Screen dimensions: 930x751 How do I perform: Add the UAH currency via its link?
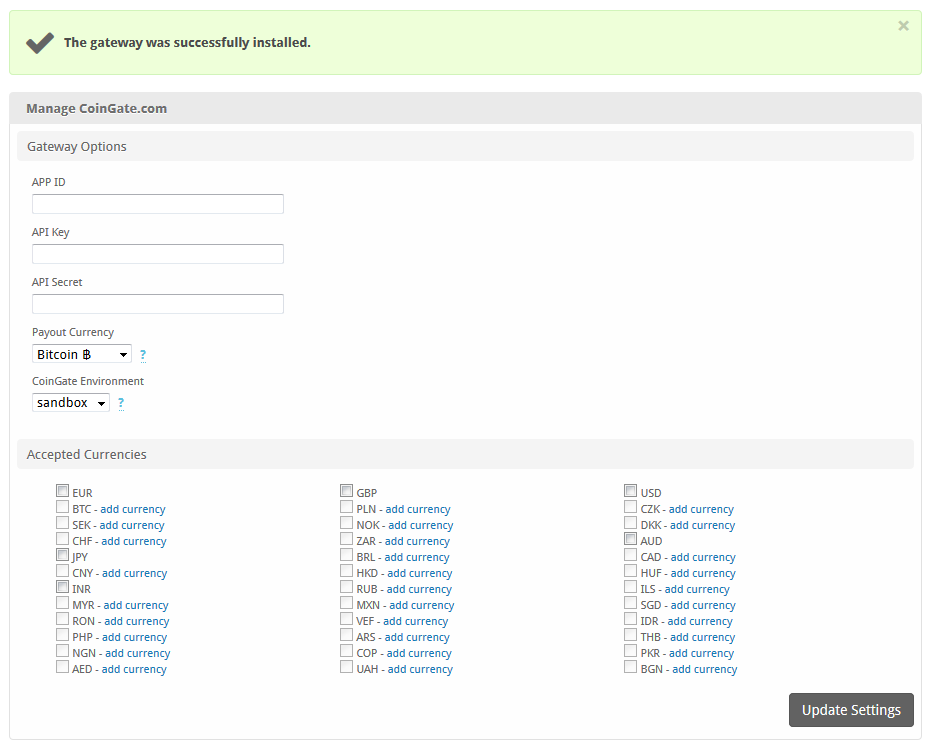(420, 669)
